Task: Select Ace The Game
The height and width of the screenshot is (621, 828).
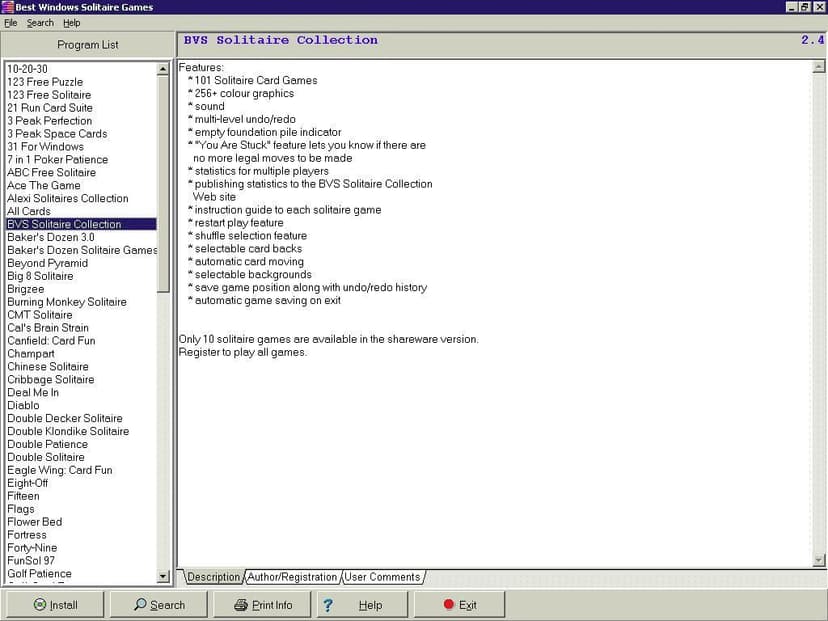Action: pos(81,185)
